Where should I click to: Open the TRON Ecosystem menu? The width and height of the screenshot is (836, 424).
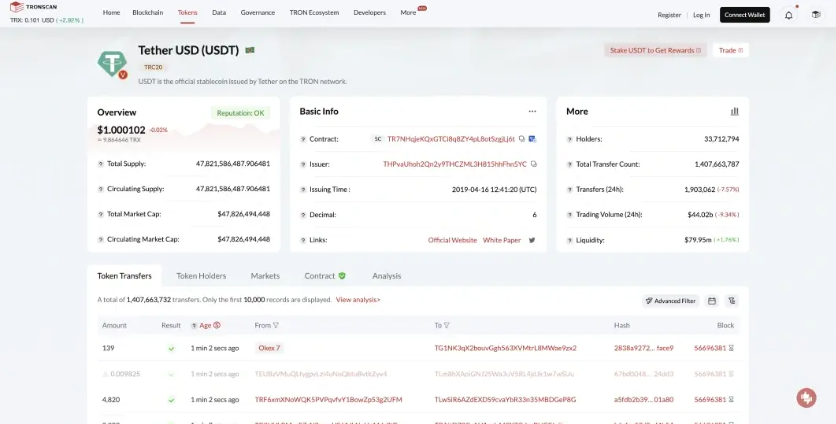pyautogui.click(x=314, y=13)
